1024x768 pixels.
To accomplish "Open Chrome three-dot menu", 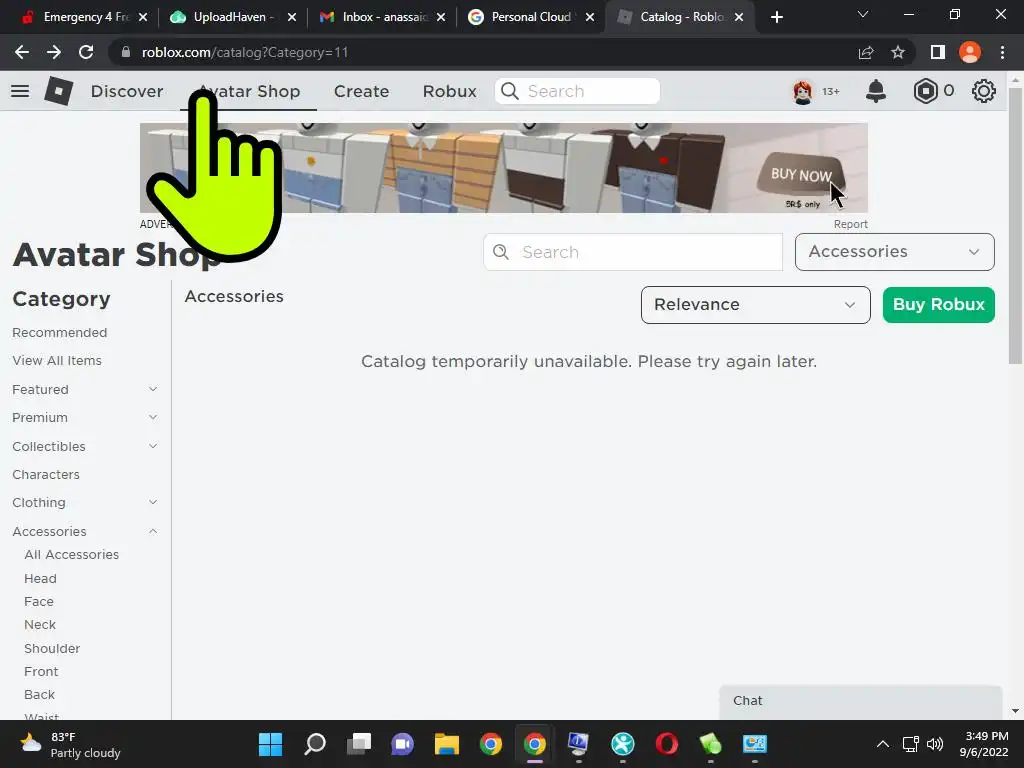I will 1002,52.
